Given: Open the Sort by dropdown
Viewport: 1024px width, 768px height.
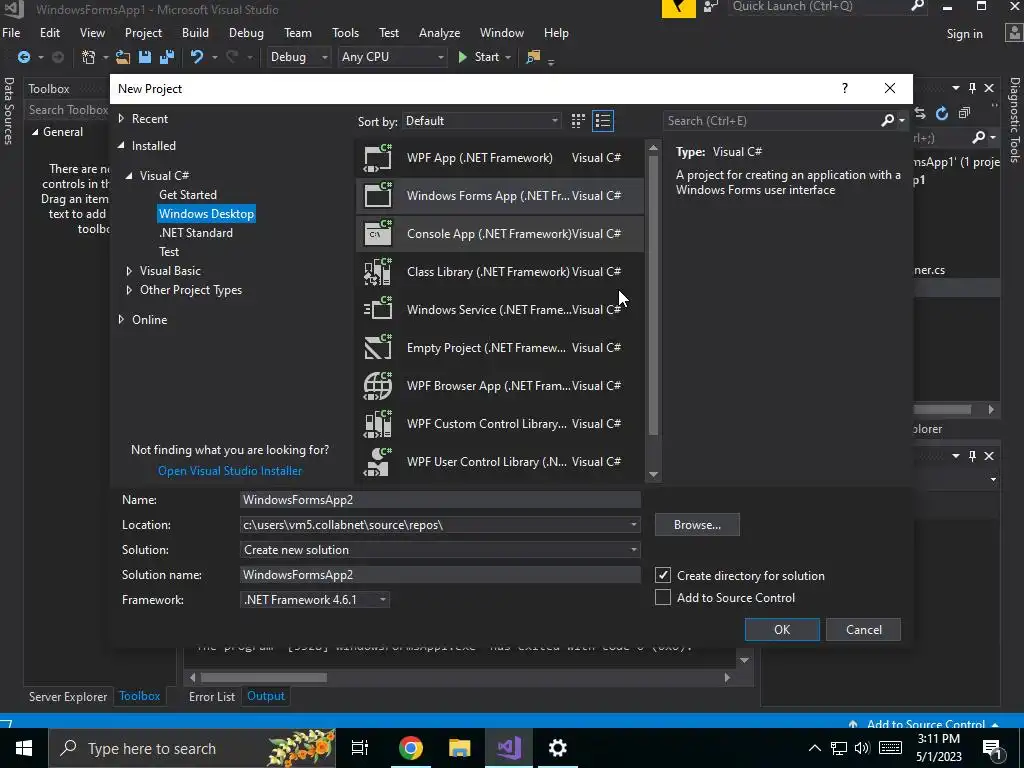Looking at the screenshot, I should click(482, 121).
